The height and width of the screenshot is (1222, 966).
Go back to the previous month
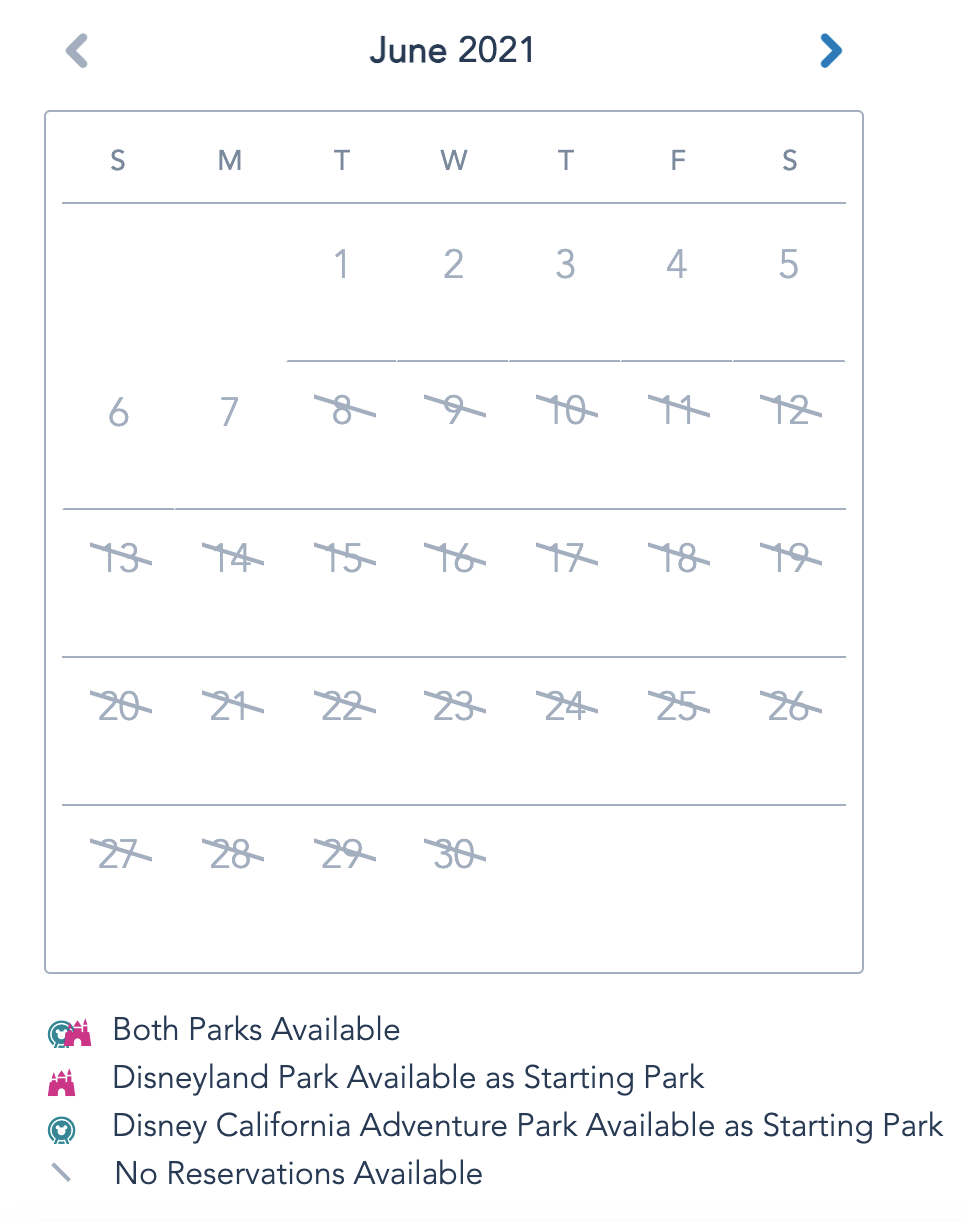(x=77, y=51)
